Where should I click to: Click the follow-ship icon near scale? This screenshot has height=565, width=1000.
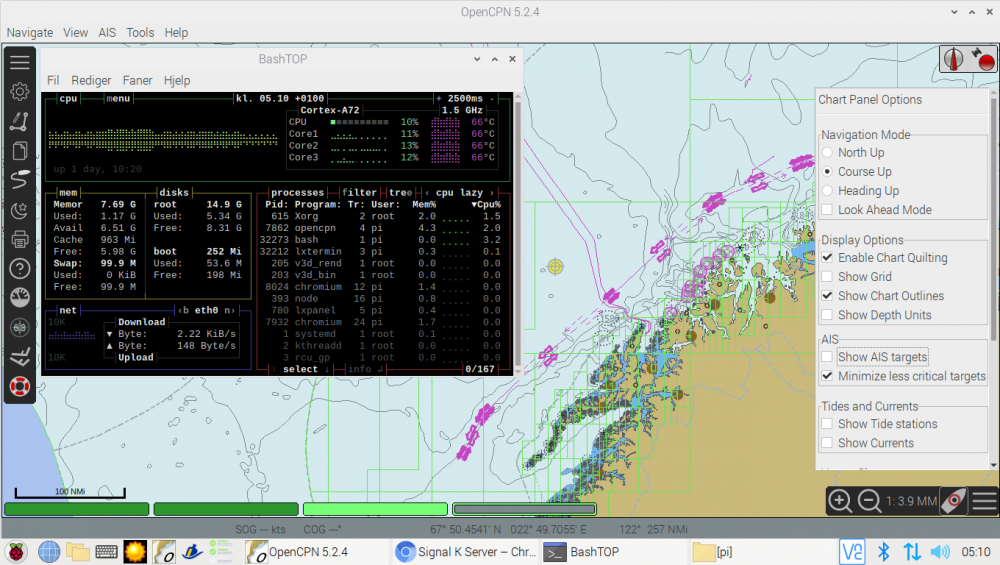click(x=953, y=501)
